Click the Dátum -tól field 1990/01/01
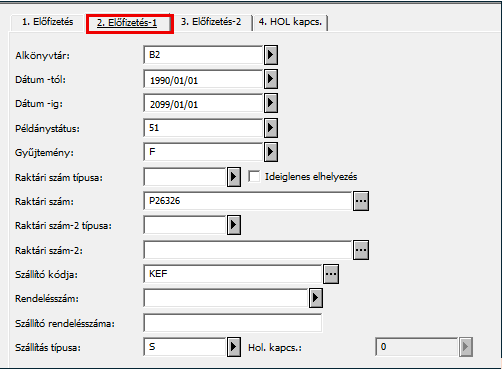Viewport: 503px width, 369px height. (203, 79)
